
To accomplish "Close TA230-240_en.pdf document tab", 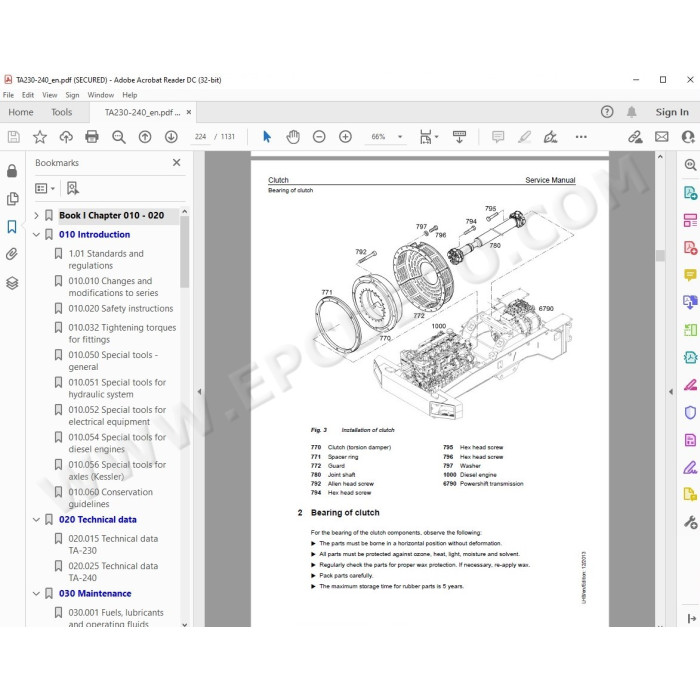I will [189, 112].
